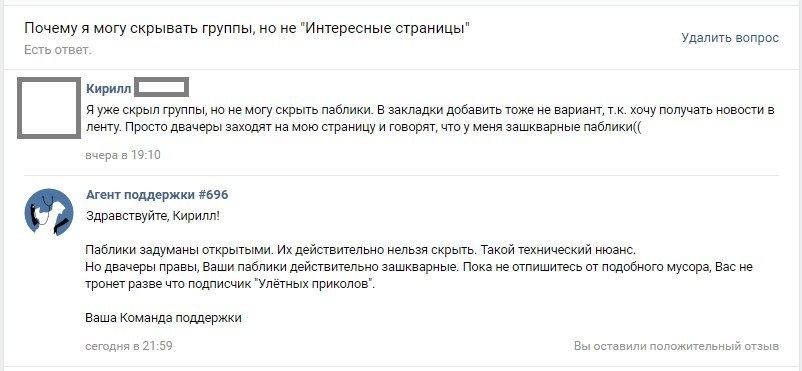
Task: Open the "Кирилл" author name link
Action: [x=108, y=89]
